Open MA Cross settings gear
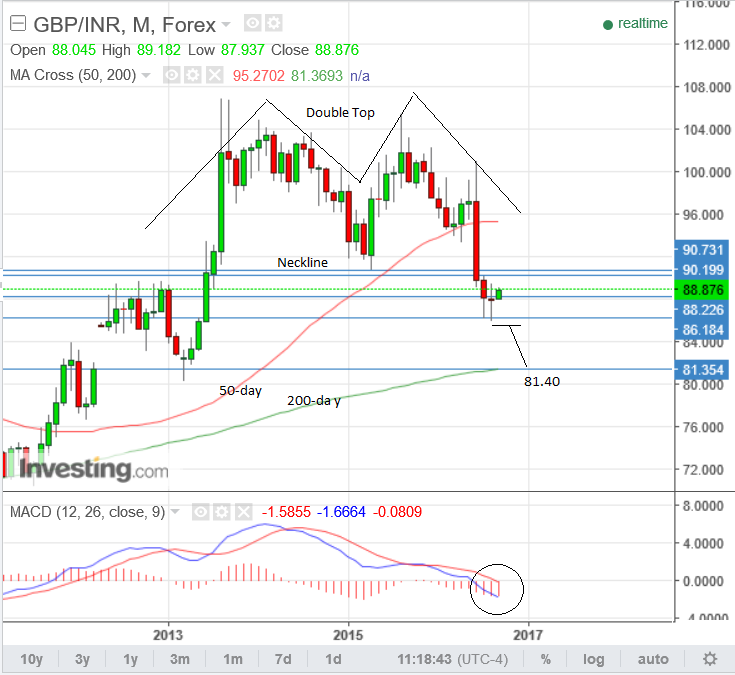The height and width of the screenshot is (675, 735). click(192, 75)
